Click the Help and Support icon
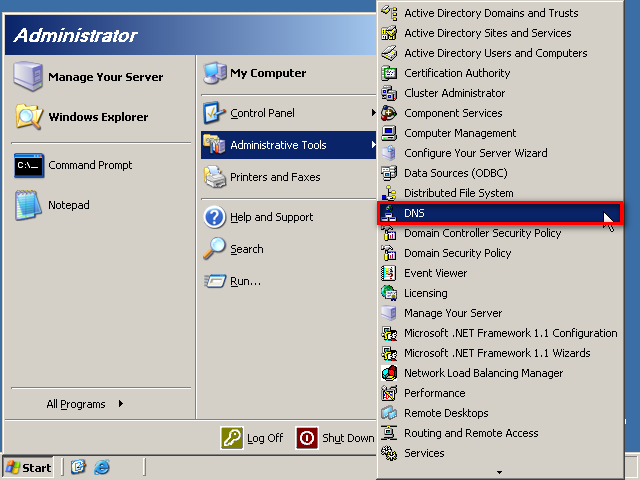 point(215,217)
